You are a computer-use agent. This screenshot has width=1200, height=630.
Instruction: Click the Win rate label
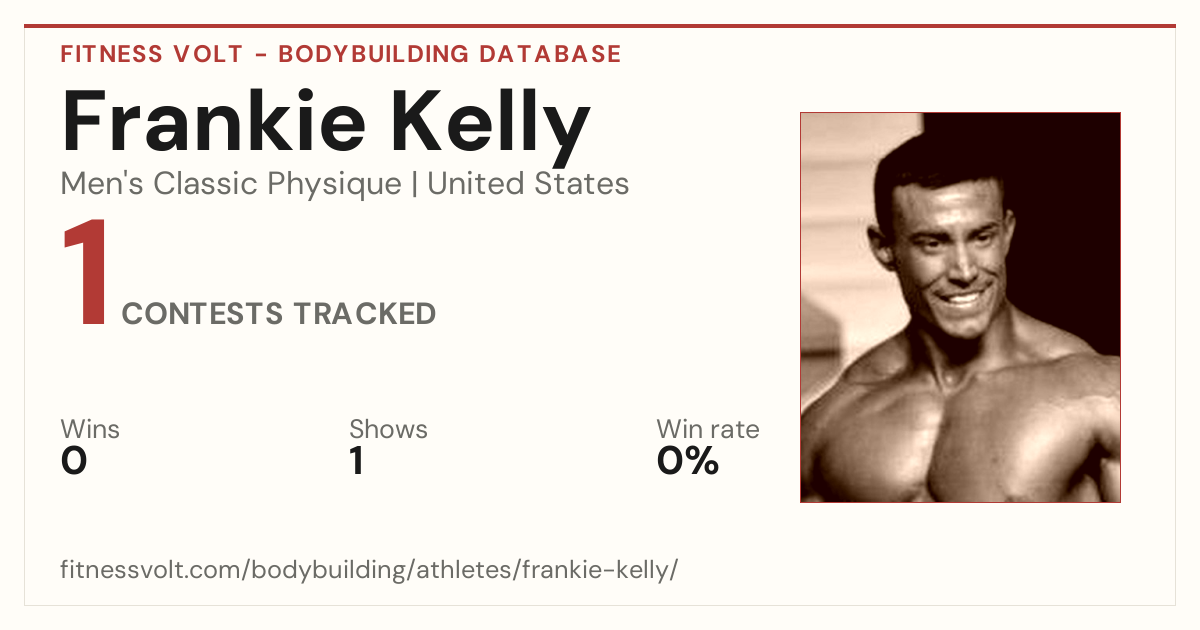tap(708, 429)
